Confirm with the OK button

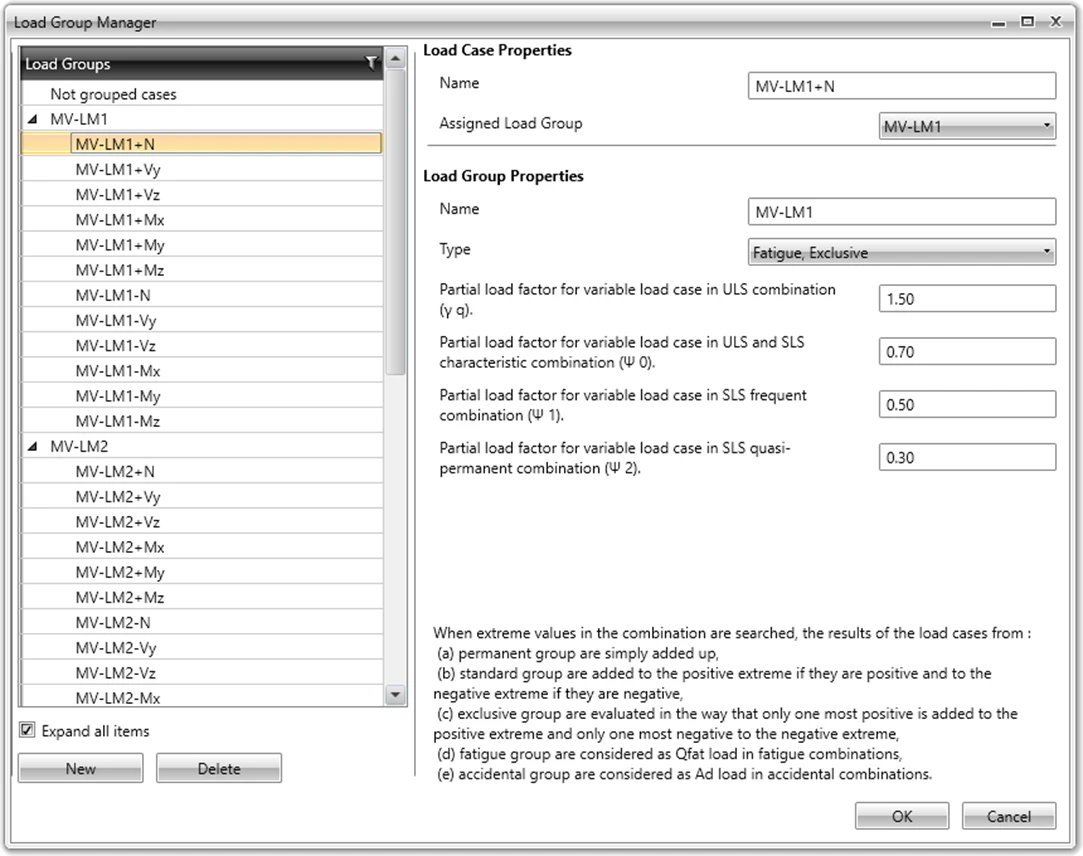click(x=901, y=816)
